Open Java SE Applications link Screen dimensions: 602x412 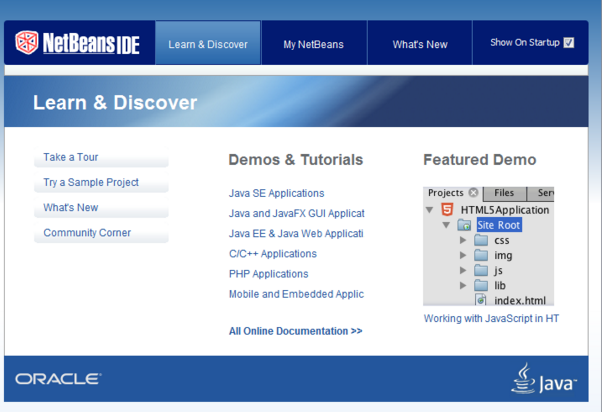click(276, 193)
